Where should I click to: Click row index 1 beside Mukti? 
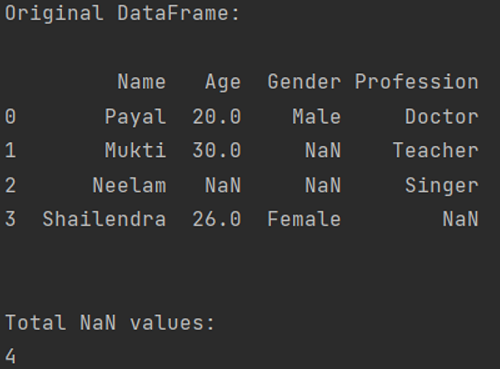(x=10, y=150)
